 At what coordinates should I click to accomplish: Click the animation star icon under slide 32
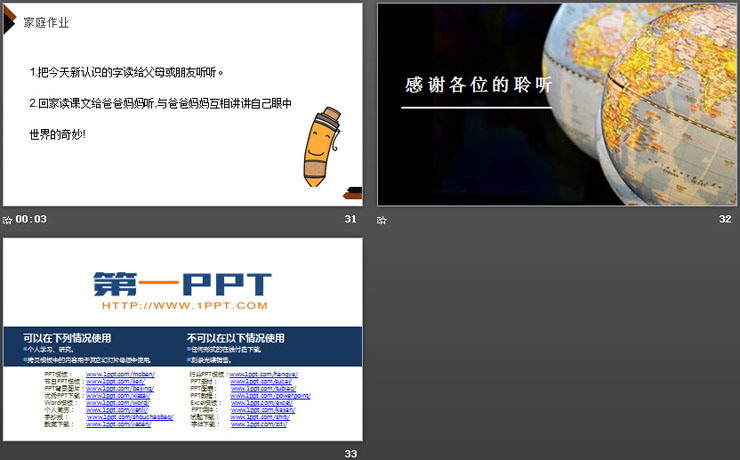(381, 220)
